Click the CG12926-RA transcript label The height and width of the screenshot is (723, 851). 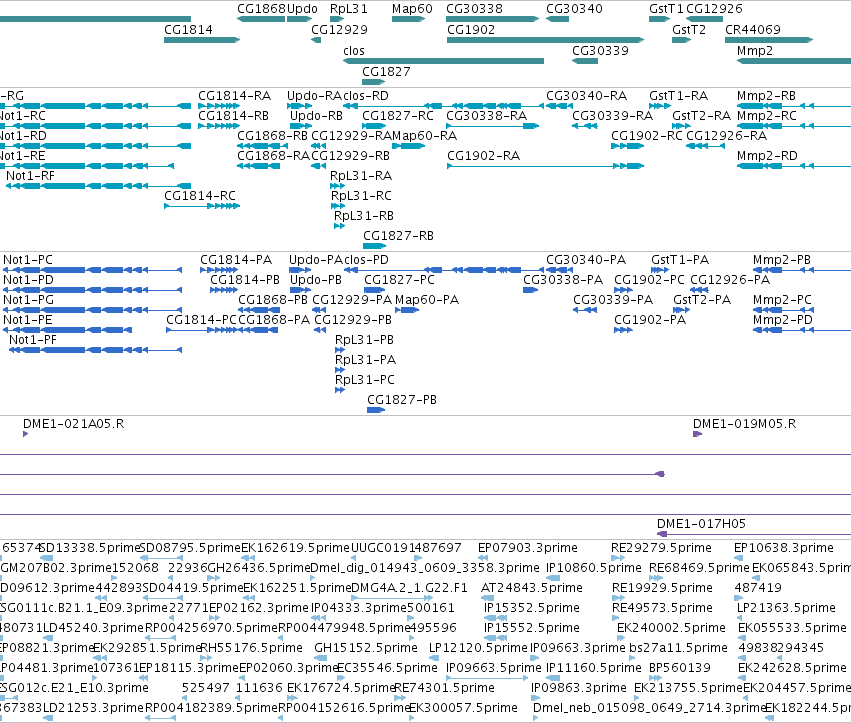coord(727,136)
